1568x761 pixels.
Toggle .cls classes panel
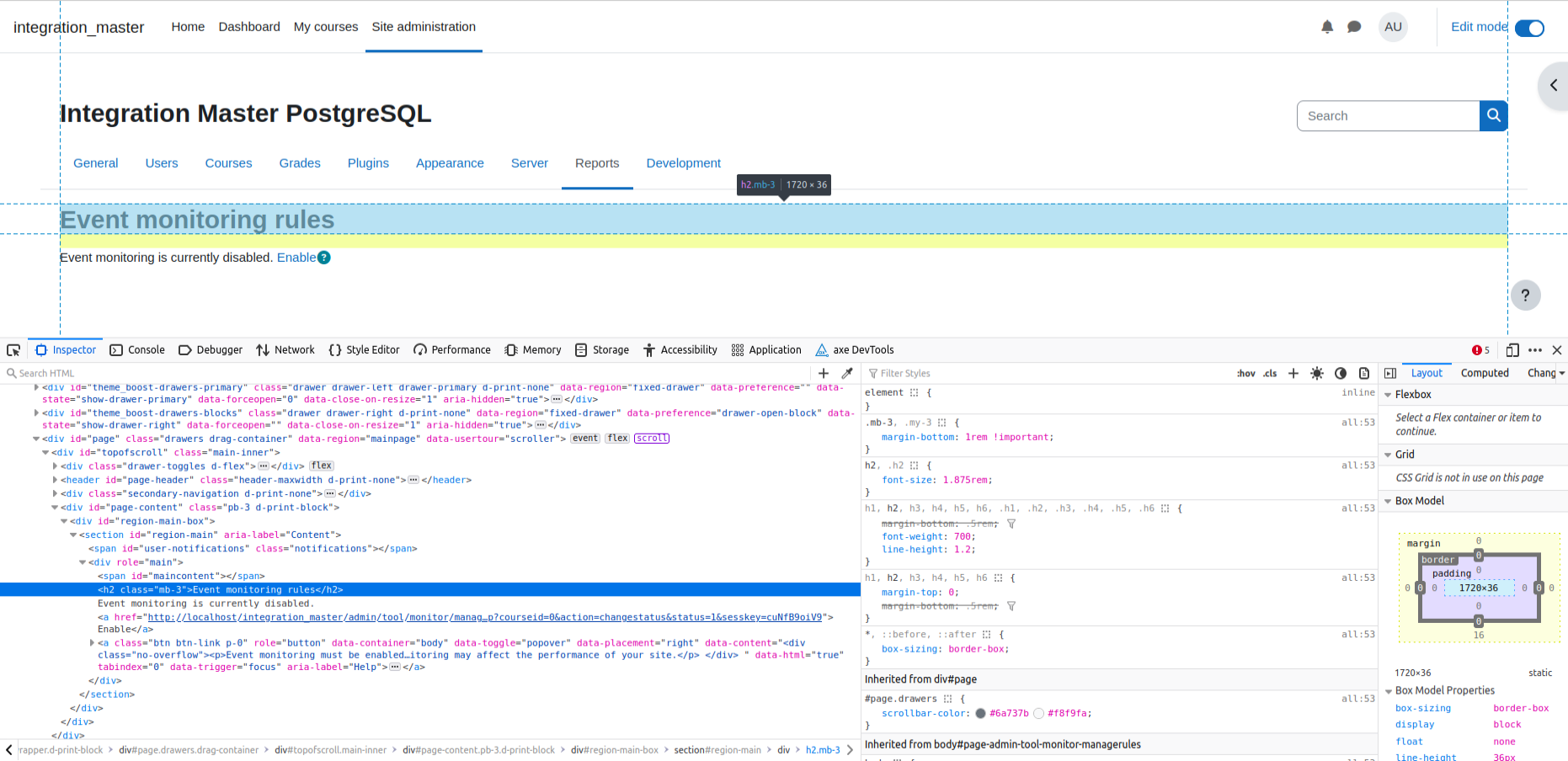pos(1270,373)
